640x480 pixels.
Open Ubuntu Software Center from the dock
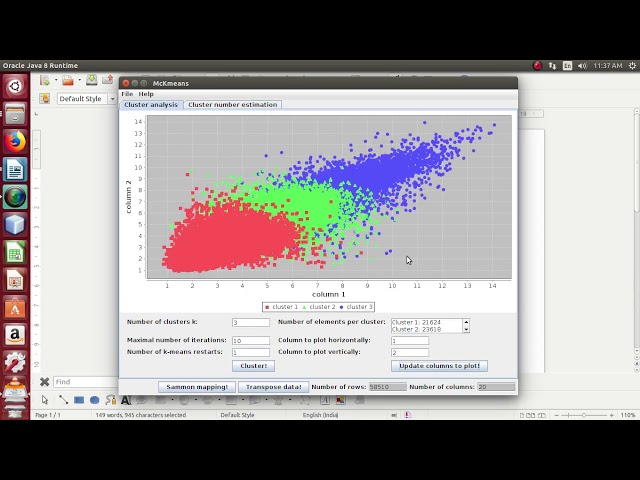pyautogui.click(x=15, y=308)
